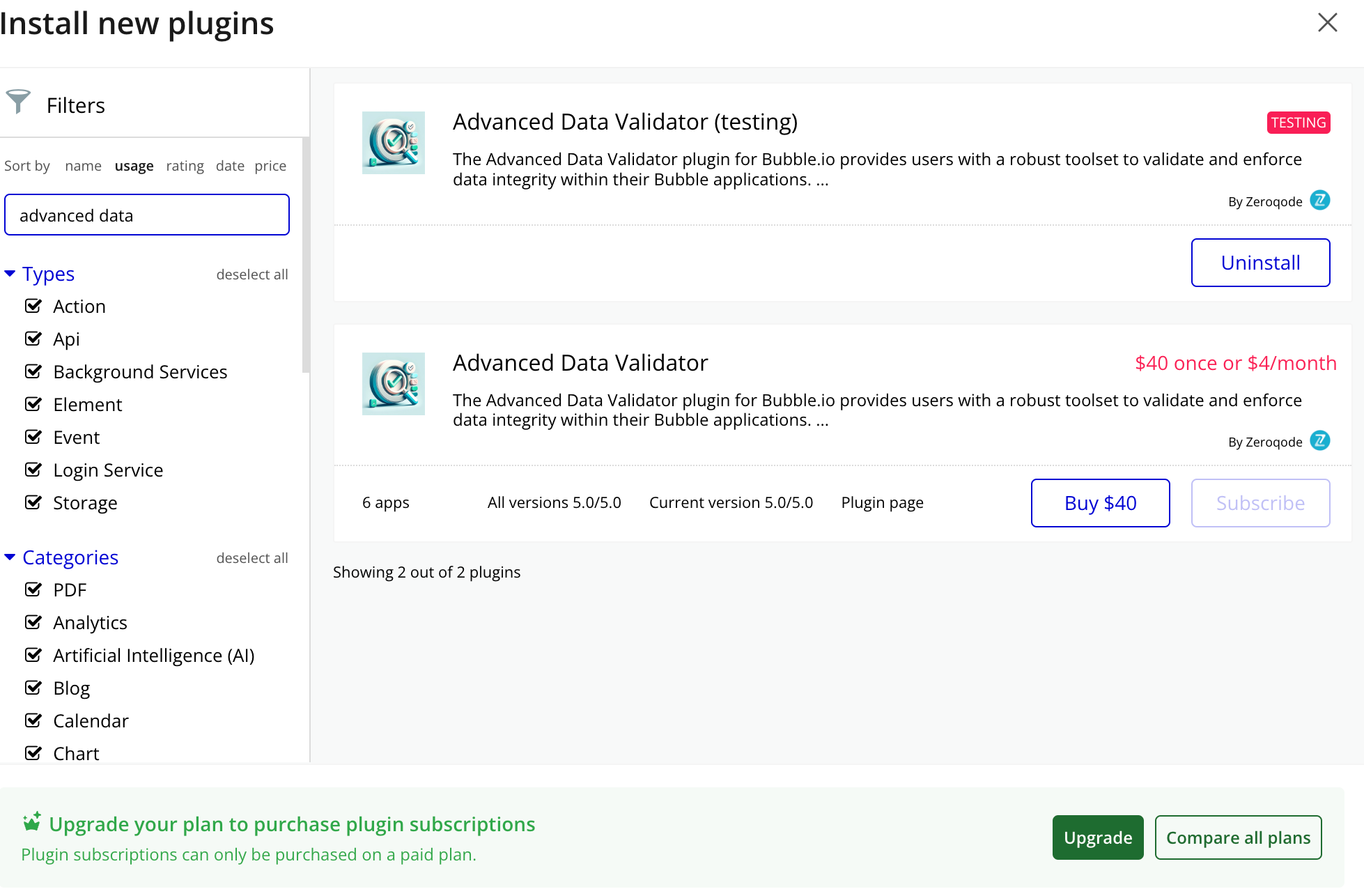The height and width of the screenshot is (896, 1364).
Task: Click the paid Advanced Data Validator title
Action: pos(580,363)
